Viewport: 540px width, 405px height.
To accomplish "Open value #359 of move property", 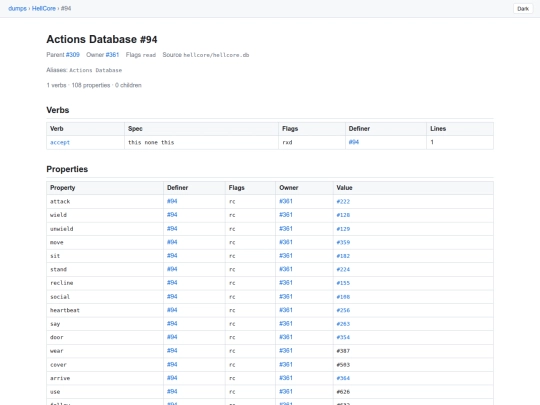I will (343, 242).
